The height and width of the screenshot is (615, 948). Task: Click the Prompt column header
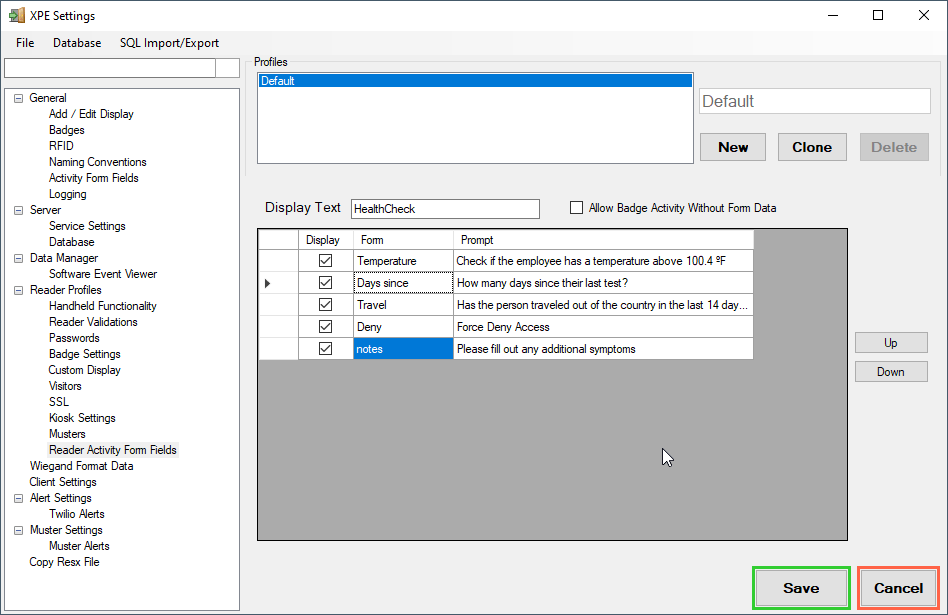(x=603, y=240)
